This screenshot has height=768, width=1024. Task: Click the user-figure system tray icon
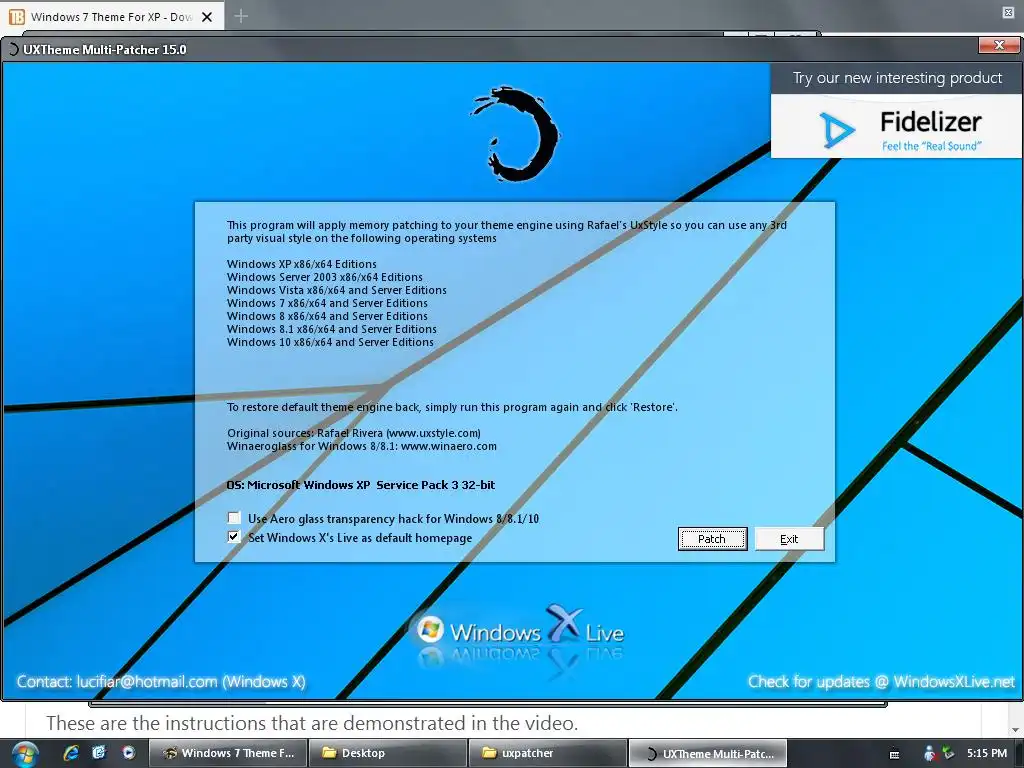(x=929, y=753)
